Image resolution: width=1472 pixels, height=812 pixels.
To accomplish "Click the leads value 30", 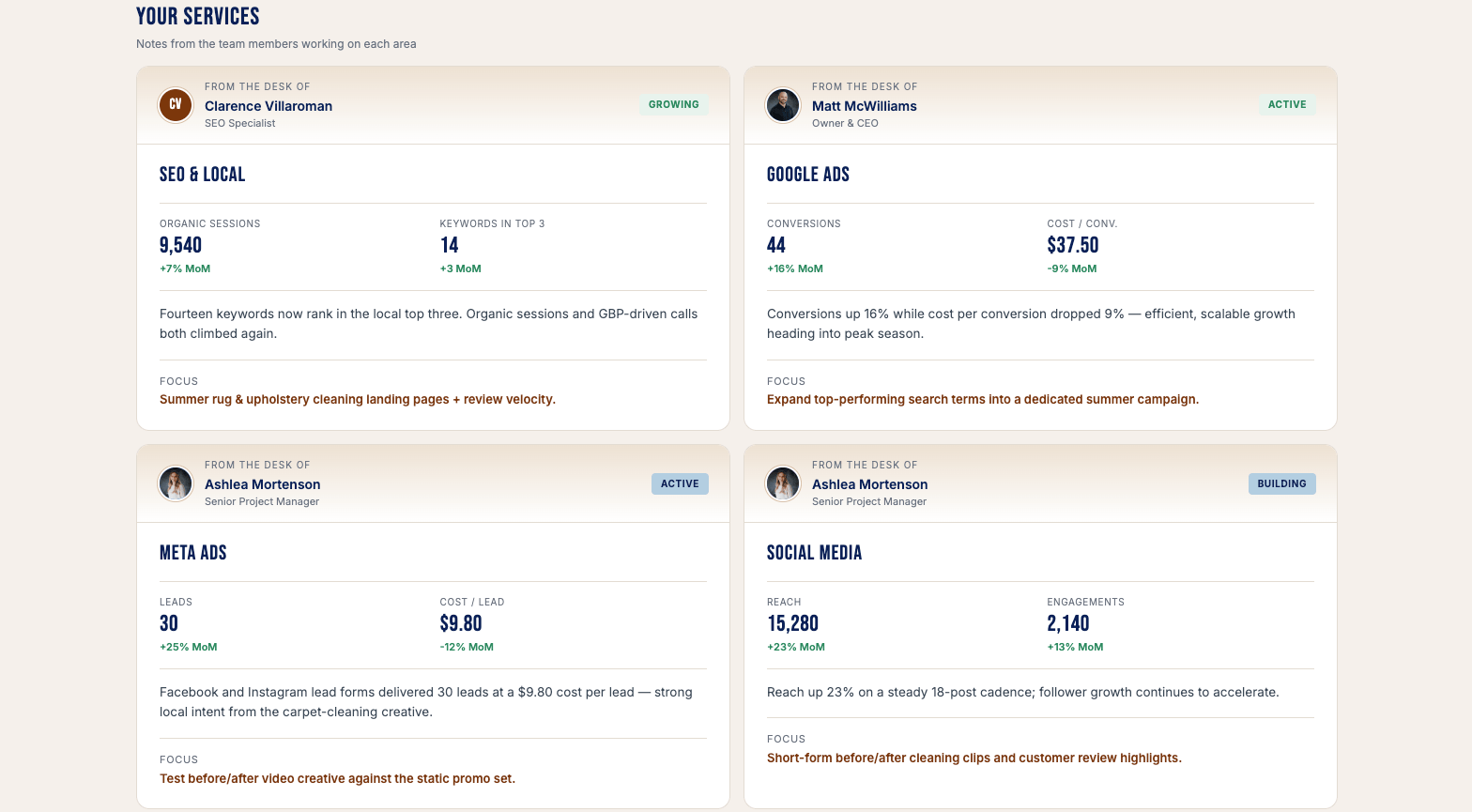I will 169,623.
